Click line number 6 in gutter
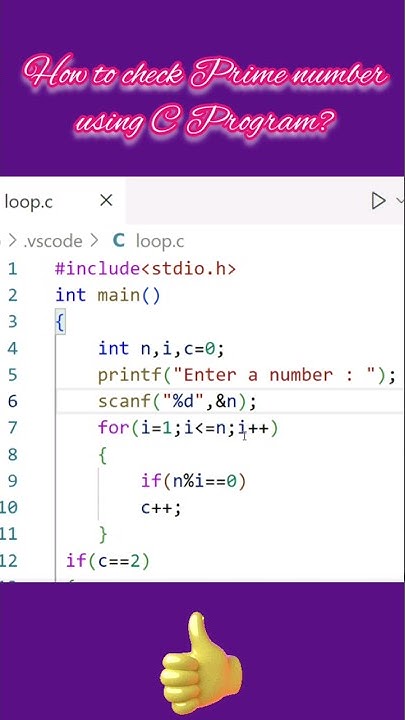The width and height of the screenshot is (405, 720). coord(12,401)
